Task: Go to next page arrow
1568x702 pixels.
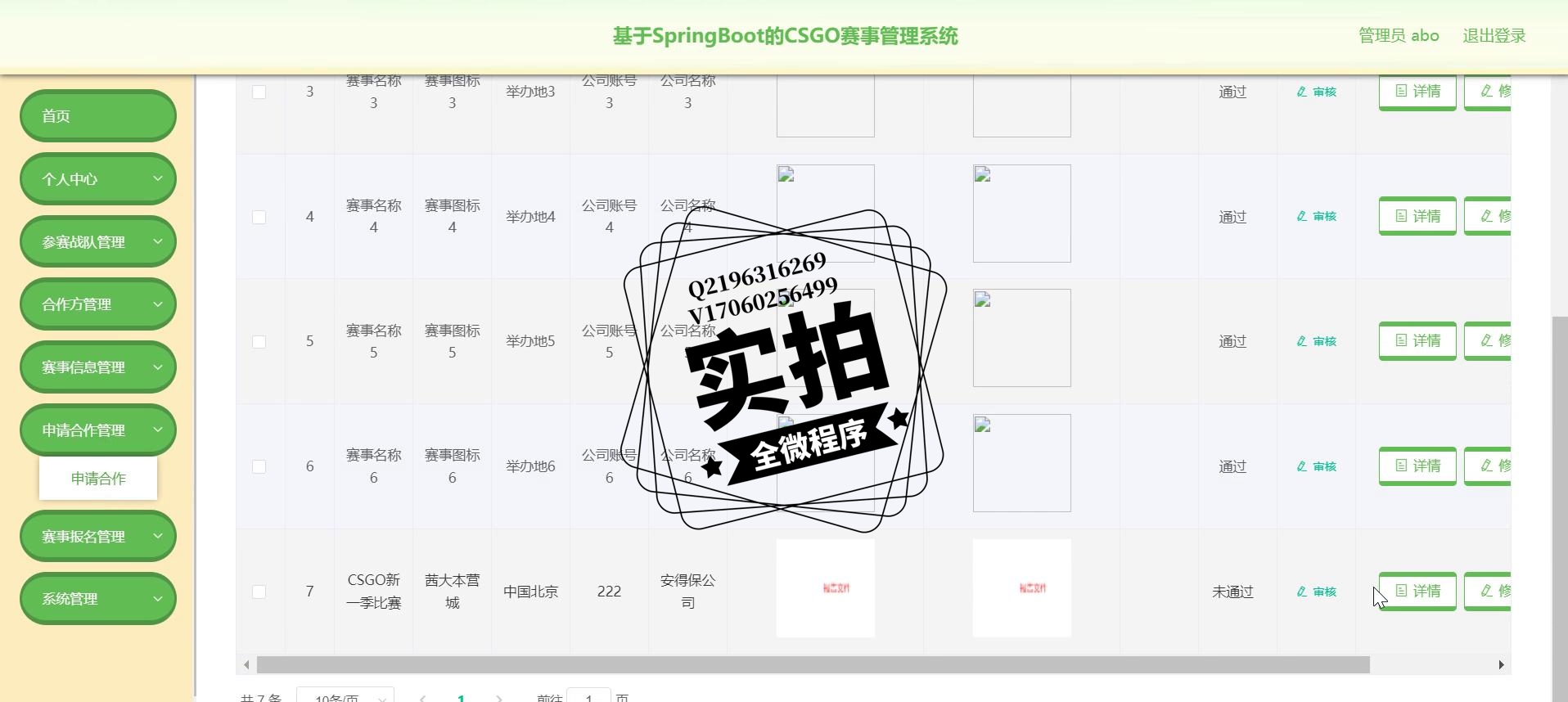Action: coord(499,698)
